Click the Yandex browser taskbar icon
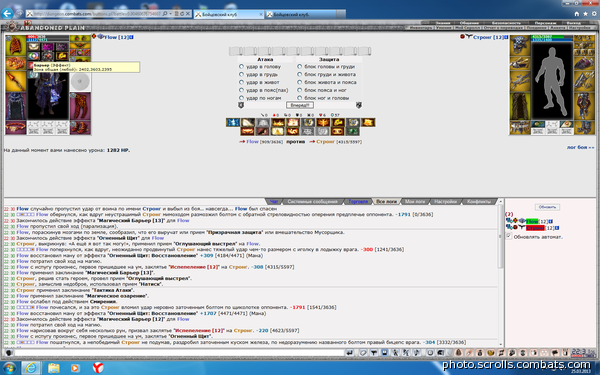This screenshot has width=600, height=375. [98, 368]
